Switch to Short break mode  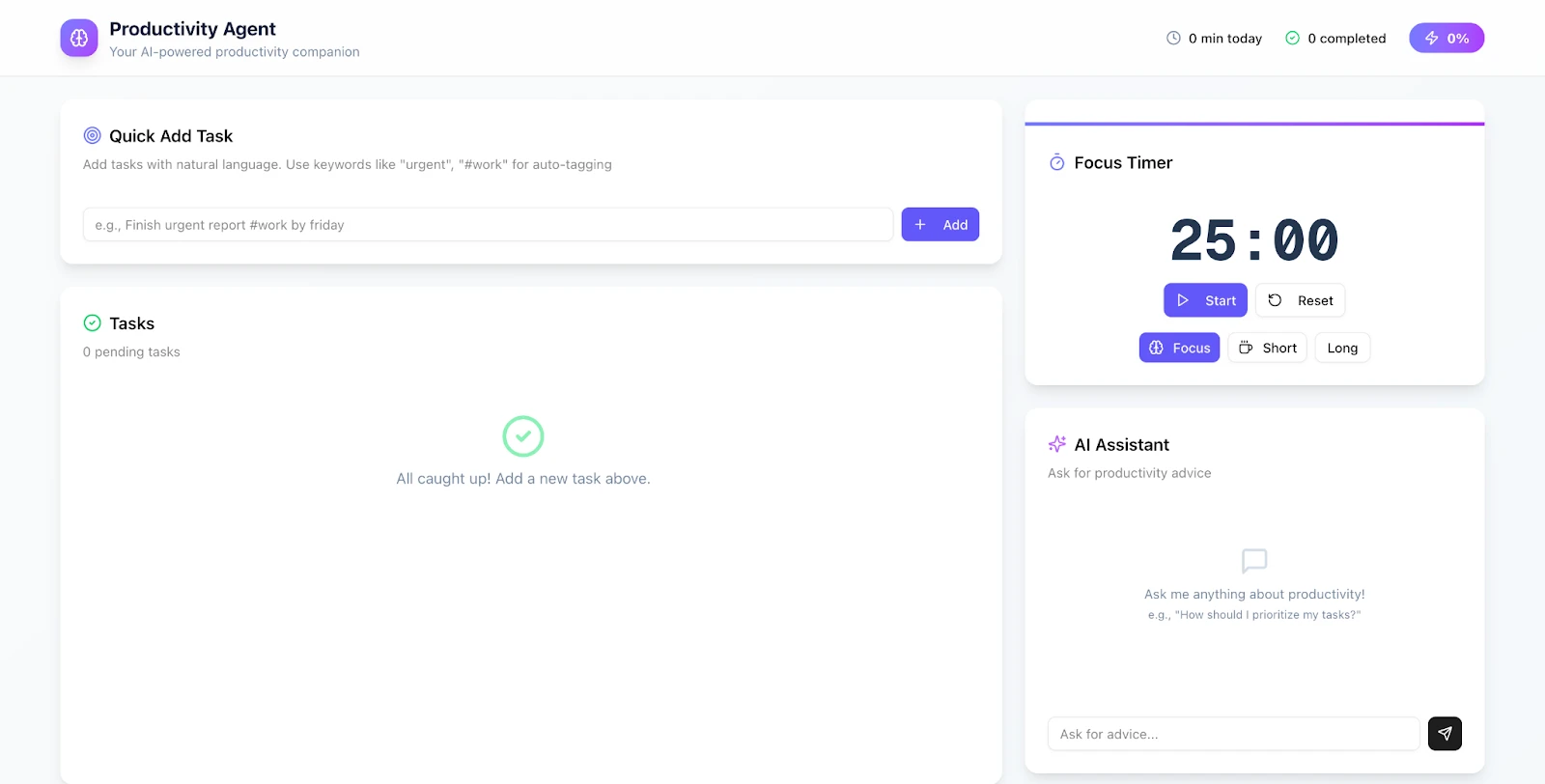click(1267, 348)
